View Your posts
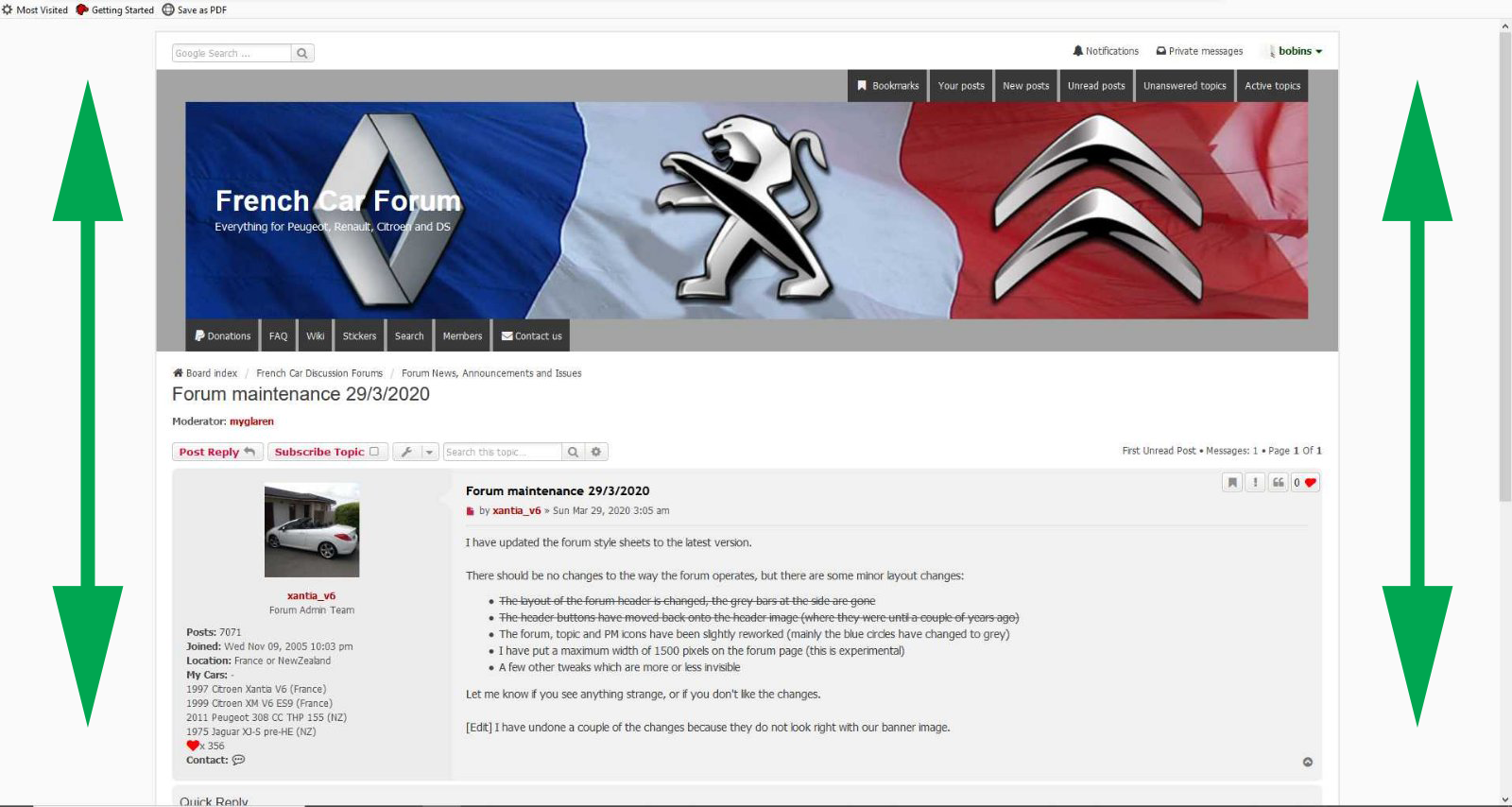Screen dimensions: 1512x807 point(961,86)
